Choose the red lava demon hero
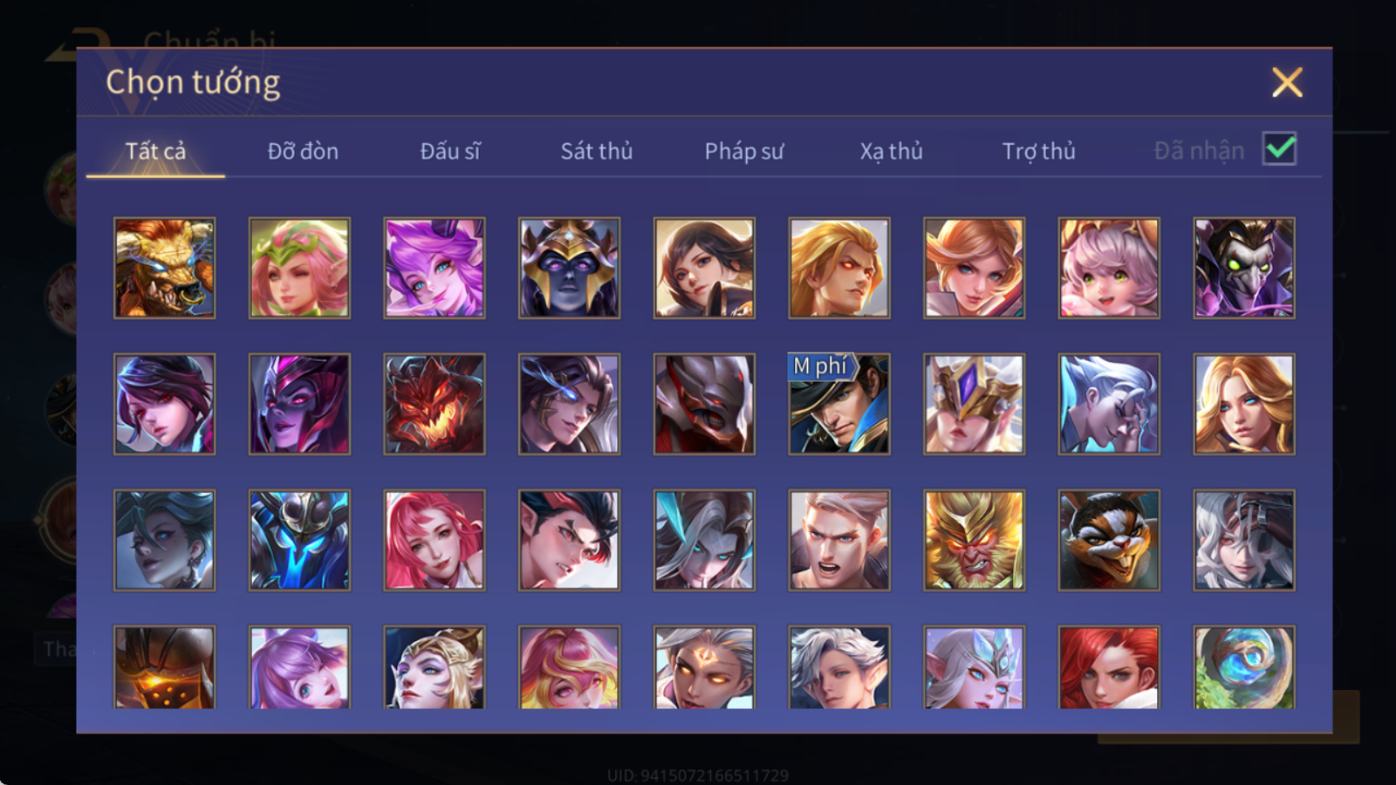The image size is (1396, 785). click(x=434, y=404)
